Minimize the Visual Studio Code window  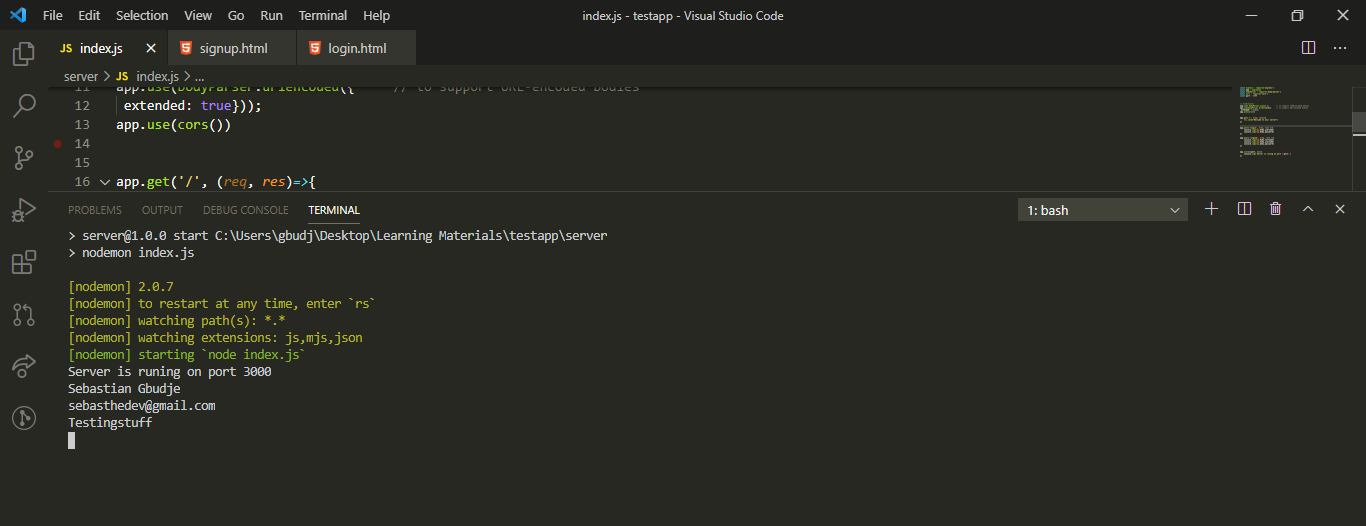point(1251,15)
